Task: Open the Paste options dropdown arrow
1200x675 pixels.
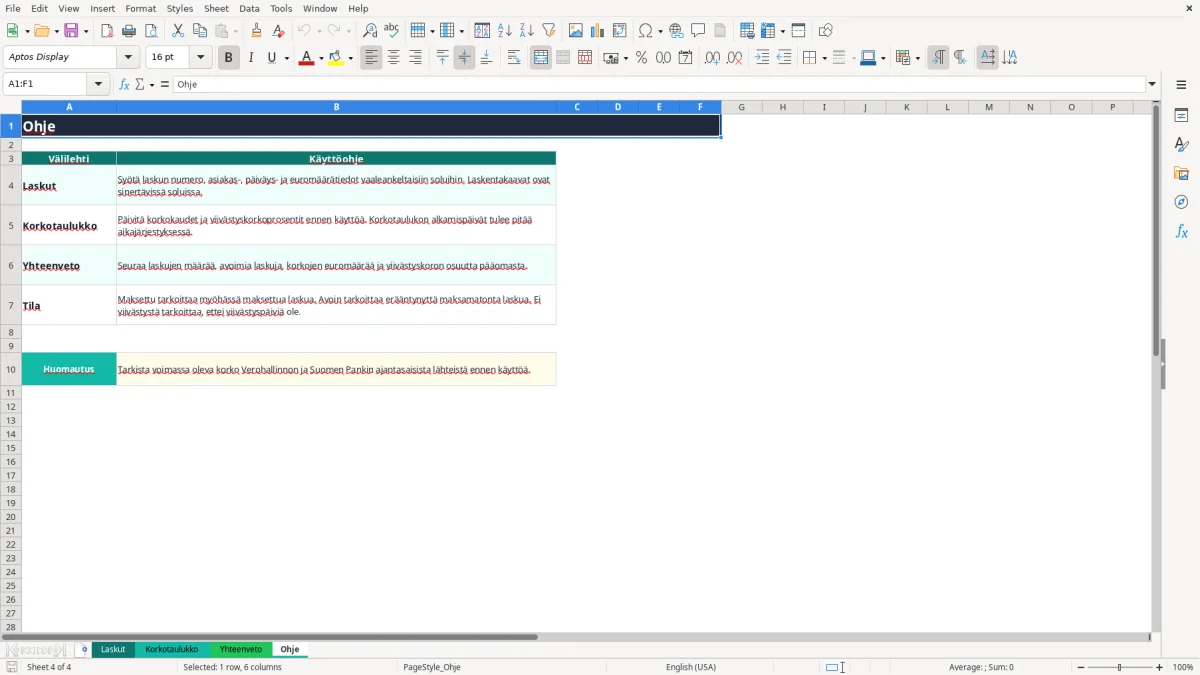Action: [236, 31]
